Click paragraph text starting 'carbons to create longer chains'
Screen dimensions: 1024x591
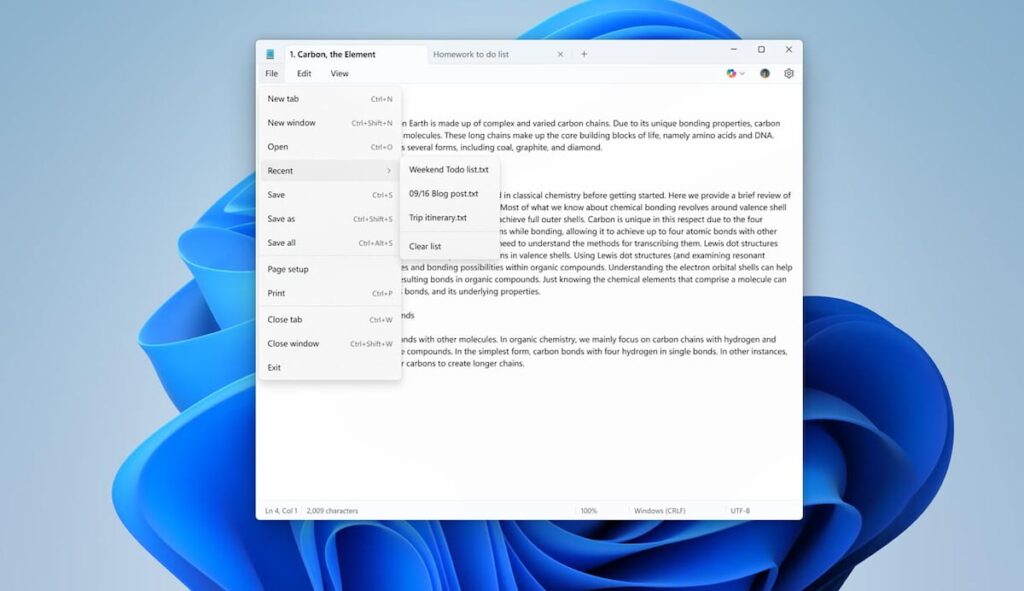click(464, 364)
